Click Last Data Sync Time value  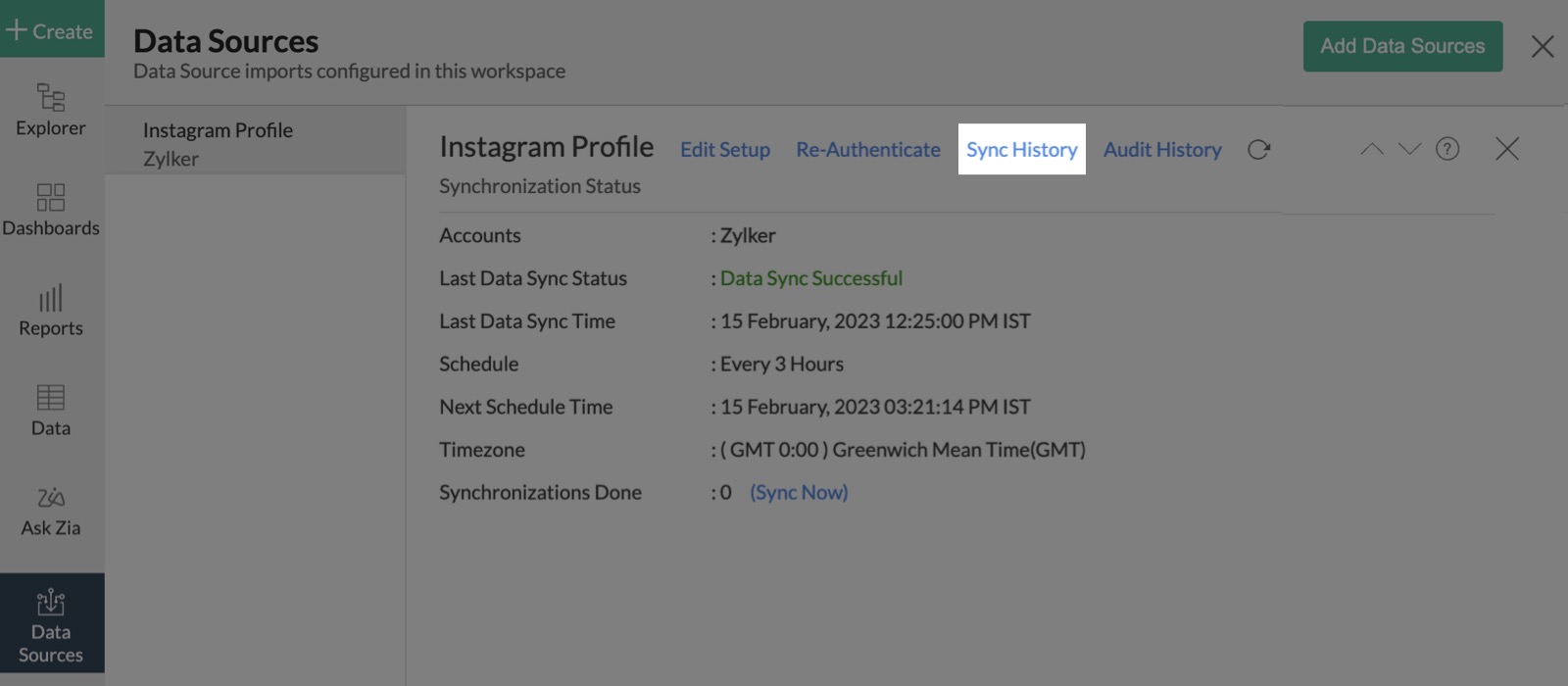875,320
